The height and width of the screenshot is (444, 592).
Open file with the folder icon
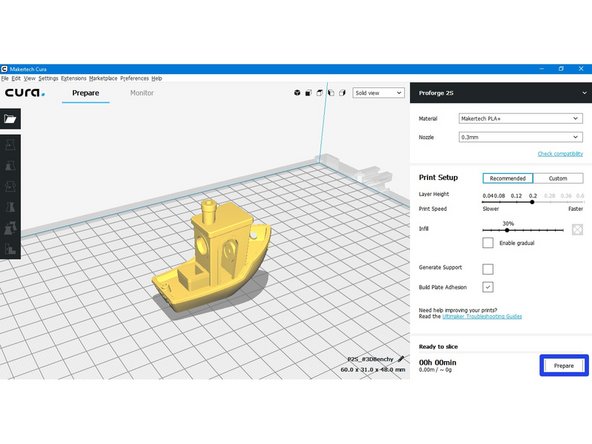click(10, 119)
